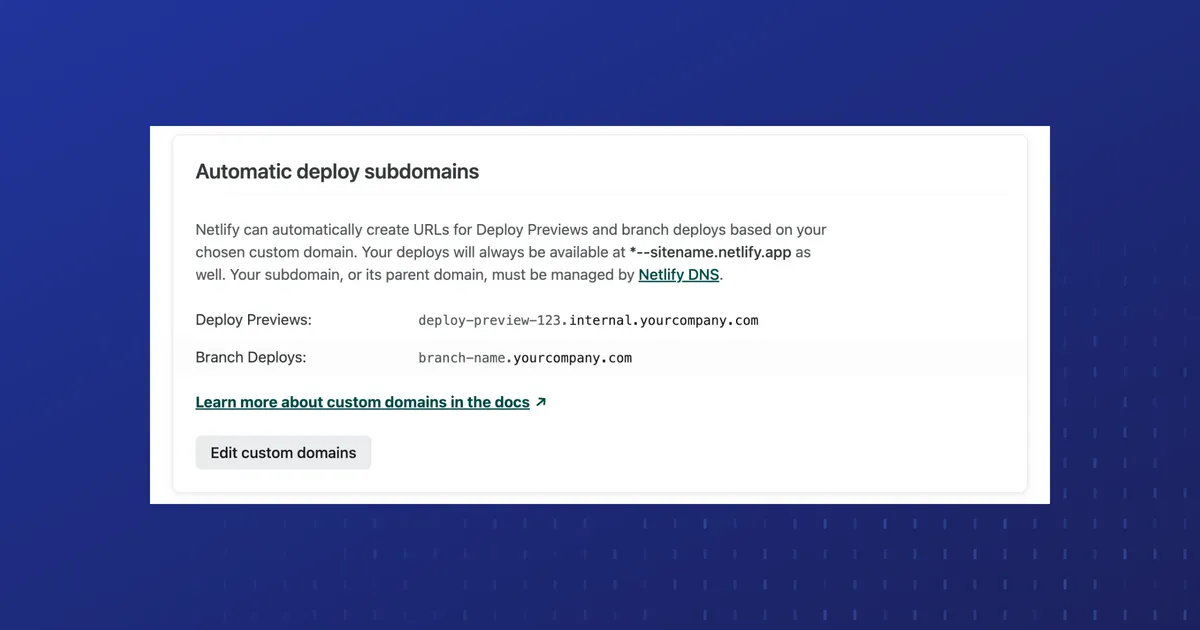Open the custom domains documentation link

(362, 401)
